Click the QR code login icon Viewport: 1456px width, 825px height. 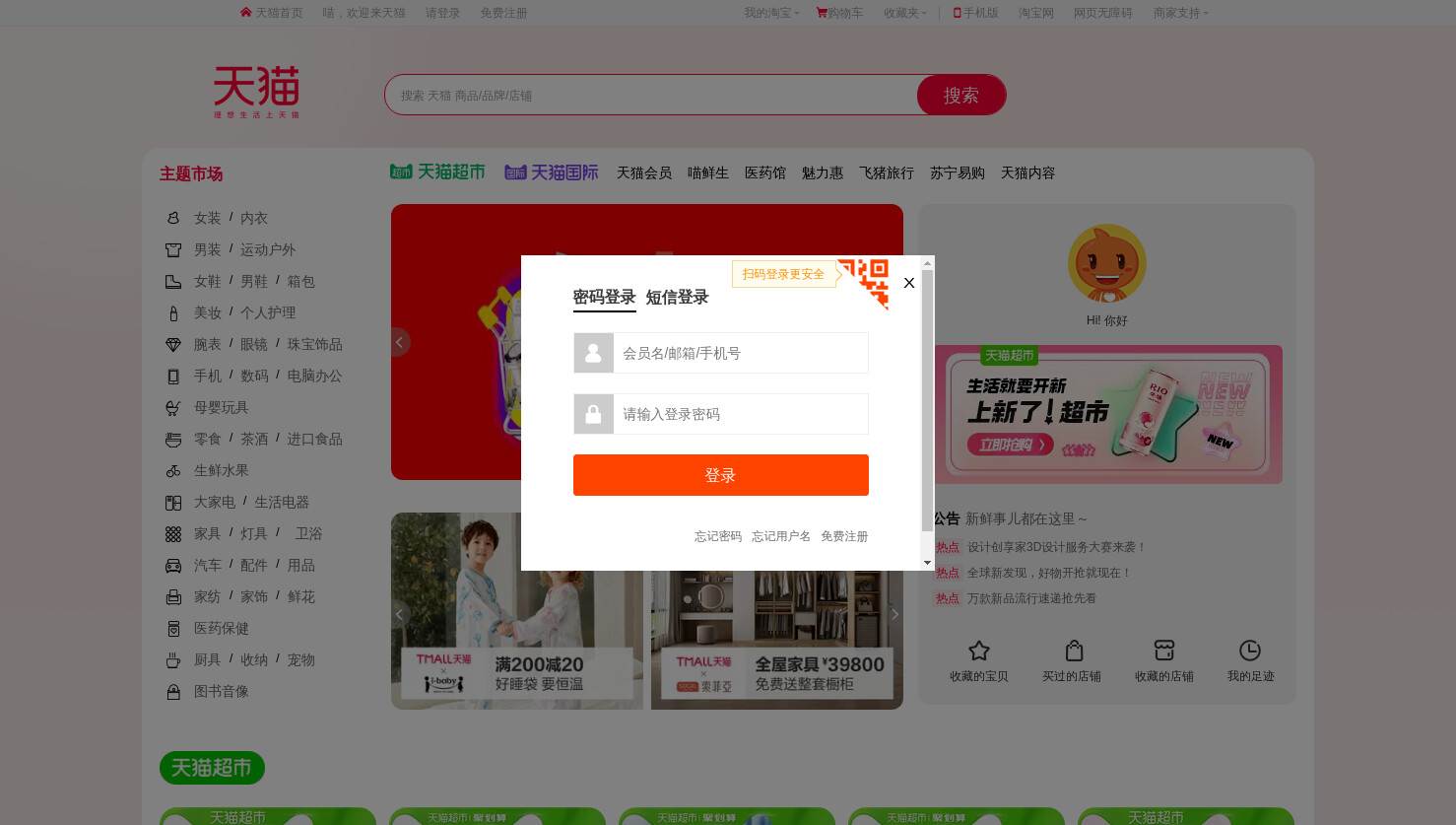click(x=864, y=284)
